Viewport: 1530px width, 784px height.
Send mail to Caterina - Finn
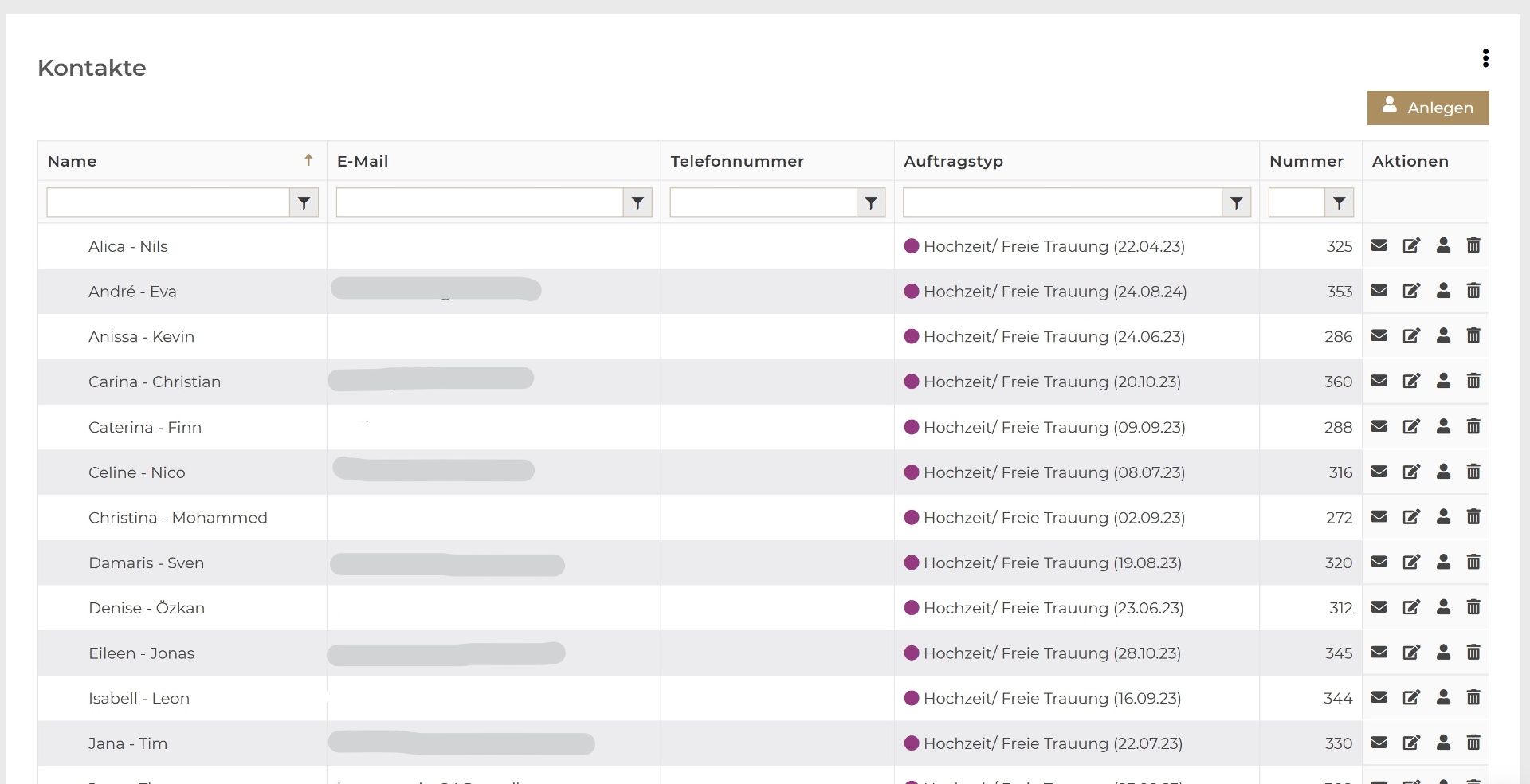(x=1379, y=426)
